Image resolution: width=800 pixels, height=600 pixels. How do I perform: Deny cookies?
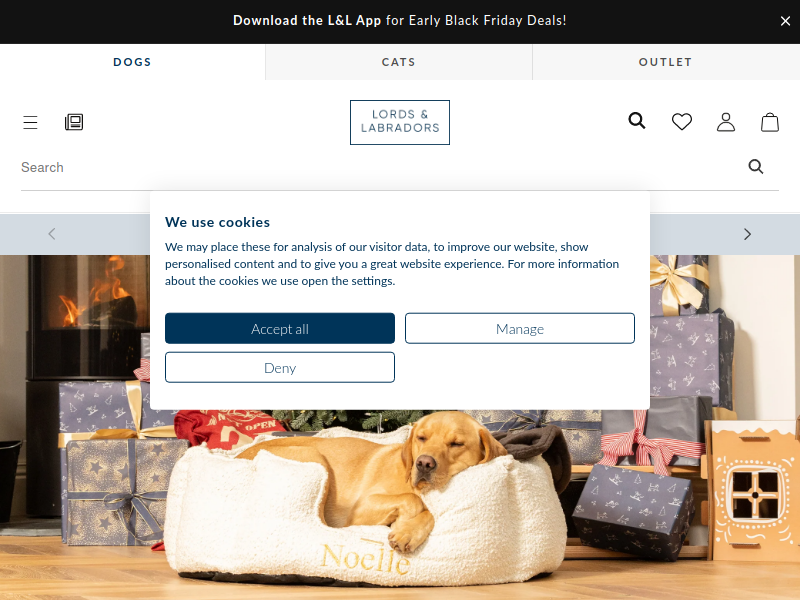click(x=280, y=367)
